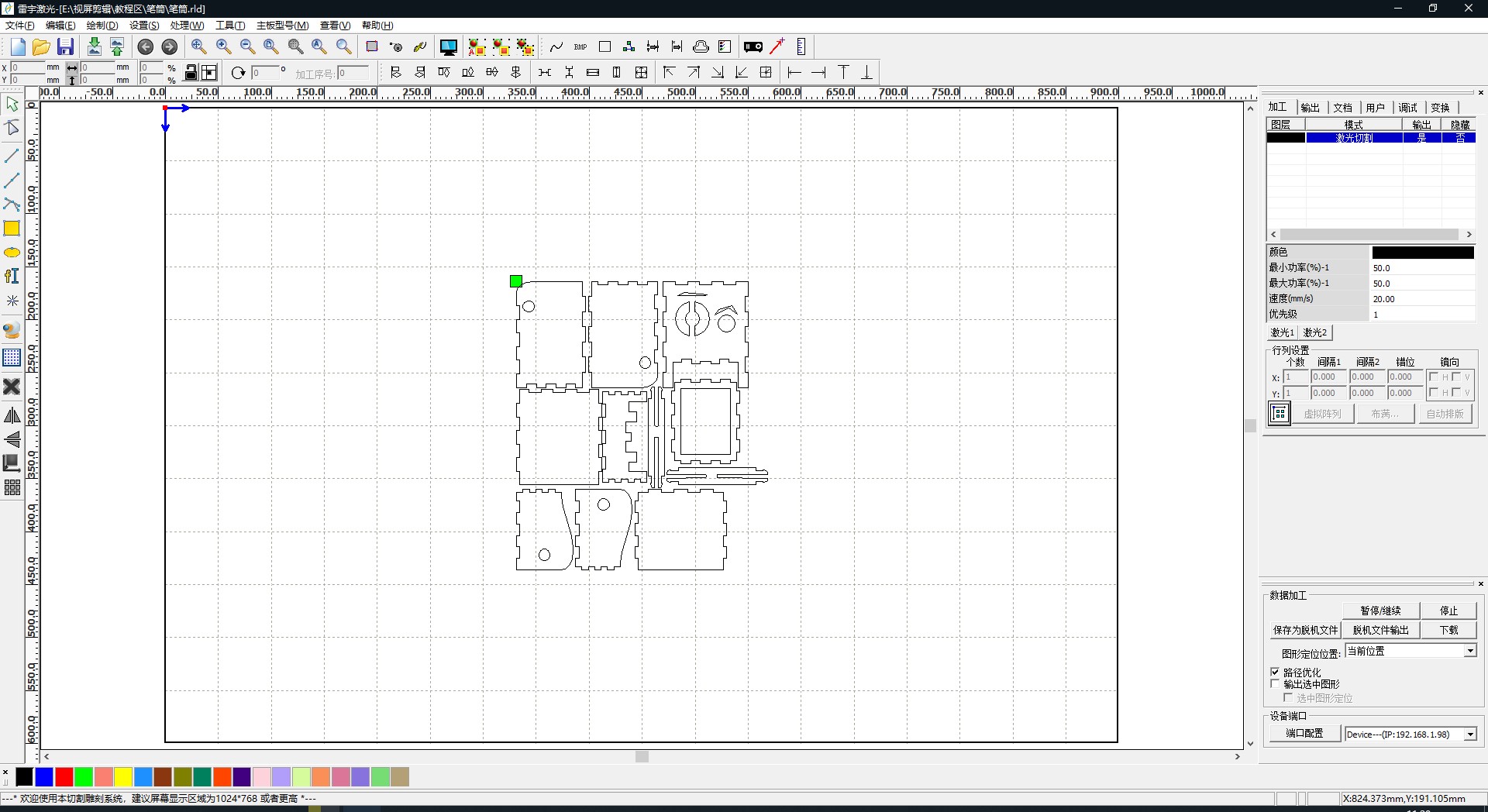Uncheck the 路径优化 path optimization checkbox
1488x812 pixels.
click(x=1276, y=672)
